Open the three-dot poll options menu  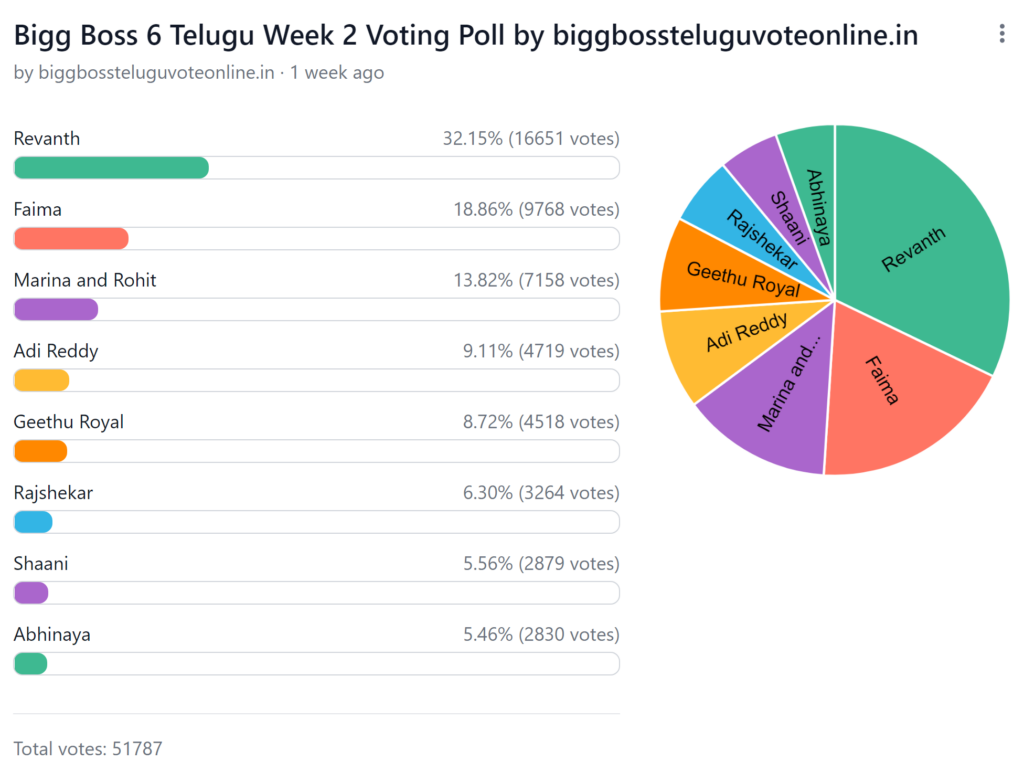[x=1001, y=34]
